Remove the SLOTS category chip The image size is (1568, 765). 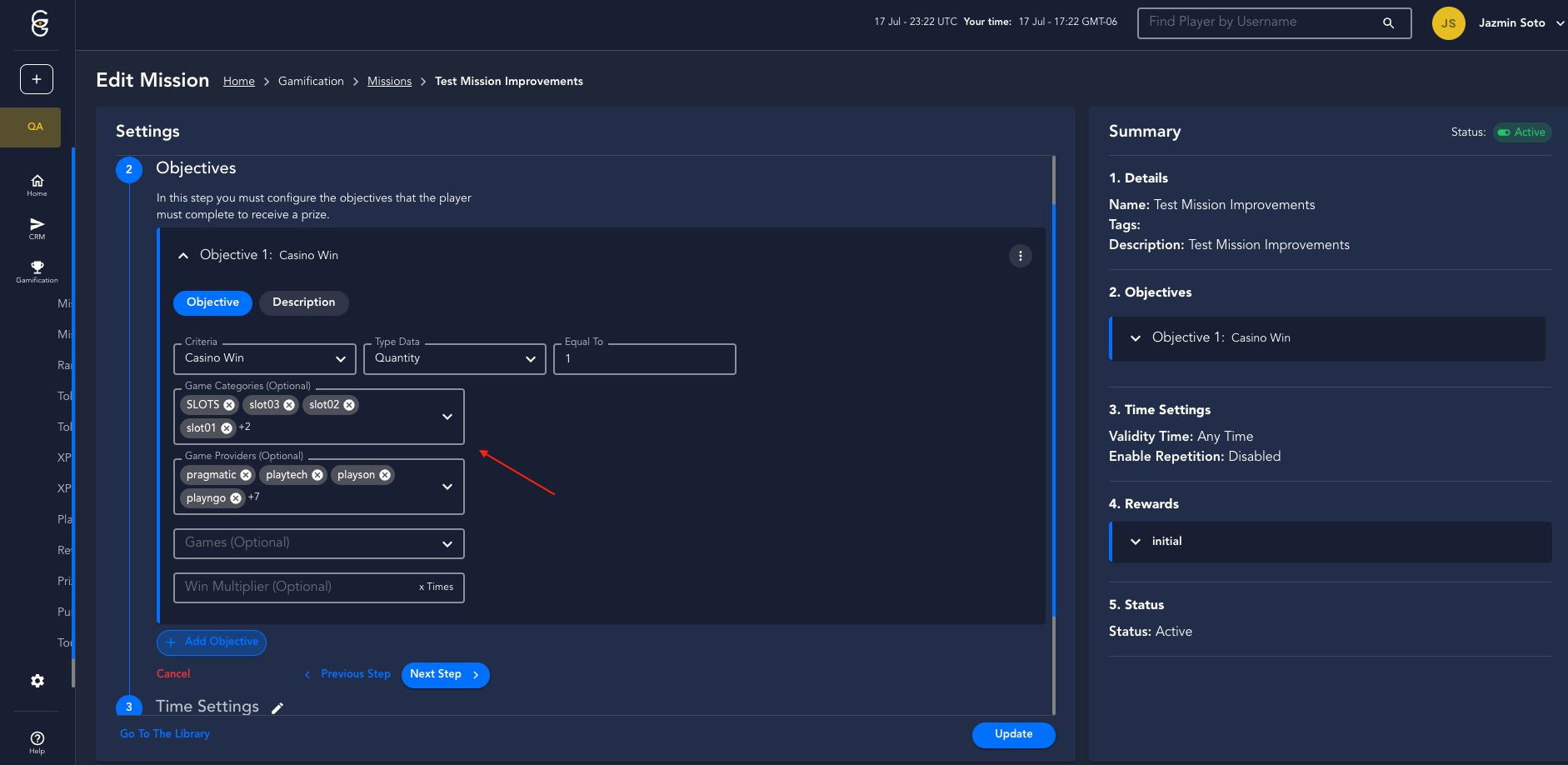pyautogui.click(x=229, y=405)
